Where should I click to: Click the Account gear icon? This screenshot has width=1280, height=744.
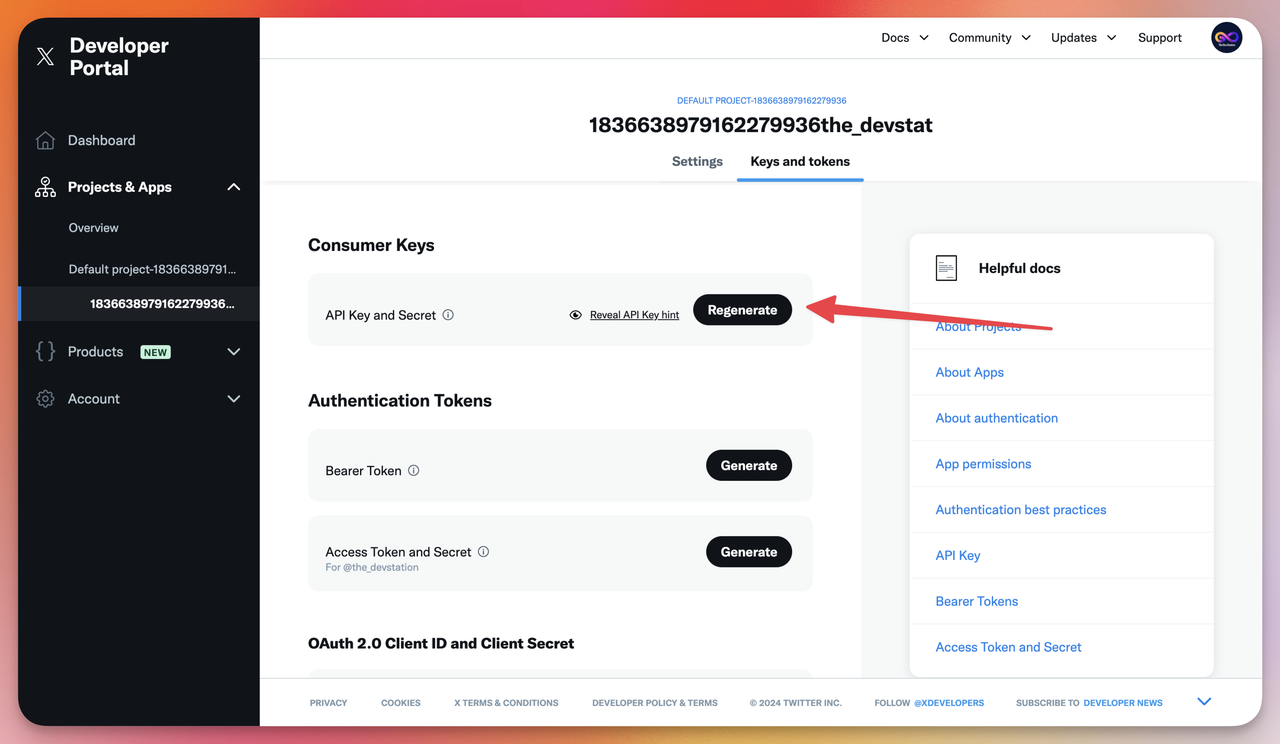[45, 399]
